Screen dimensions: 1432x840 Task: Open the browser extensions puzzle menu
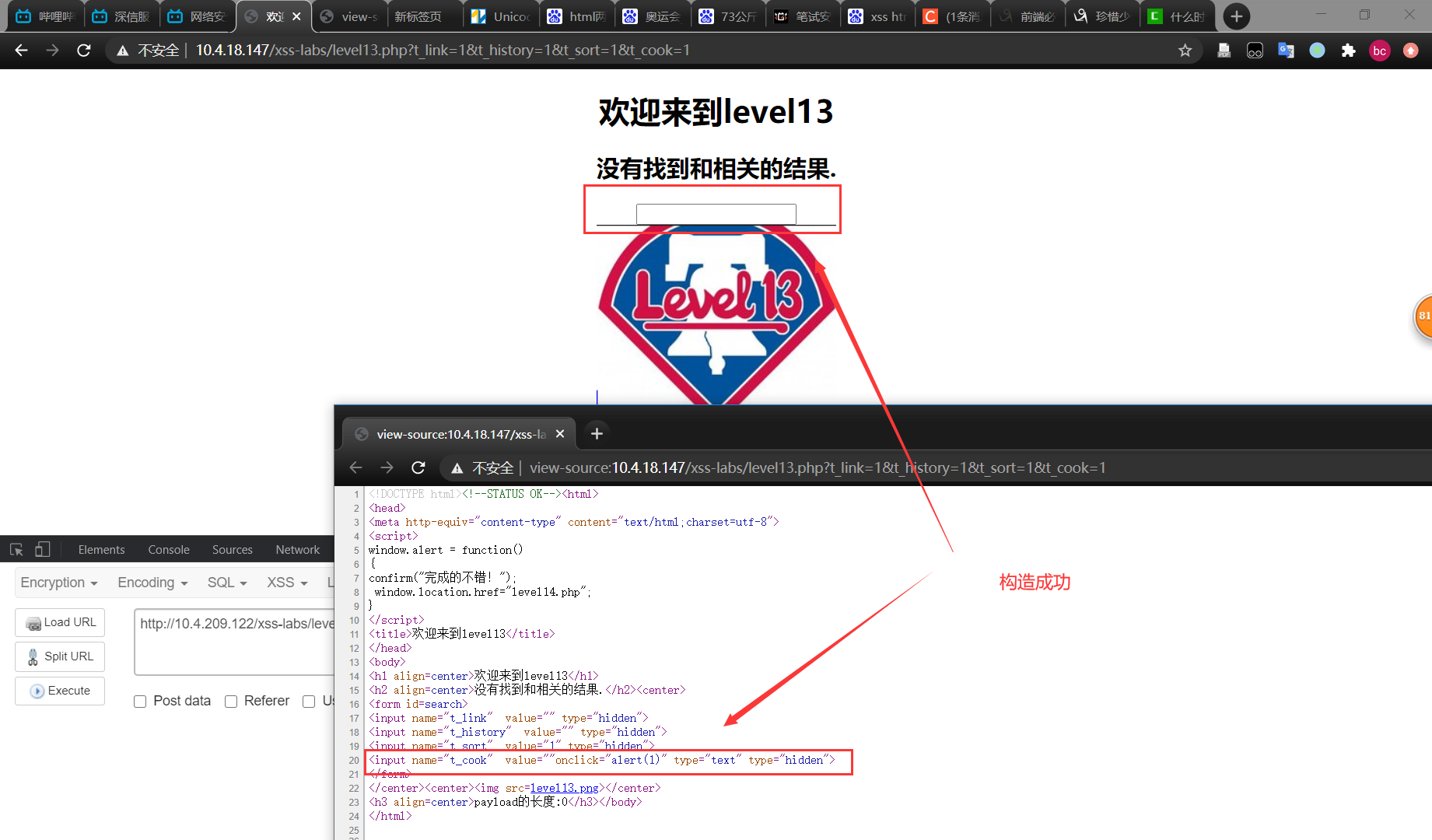click(x=1349, y=50)
